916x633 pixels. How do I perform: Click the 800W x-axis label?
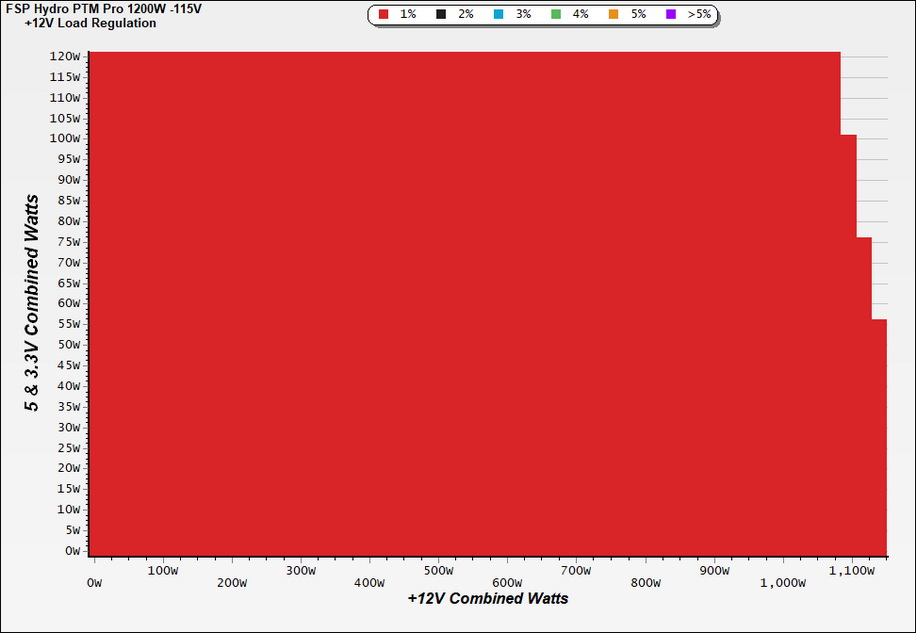[x=646, y=583]
